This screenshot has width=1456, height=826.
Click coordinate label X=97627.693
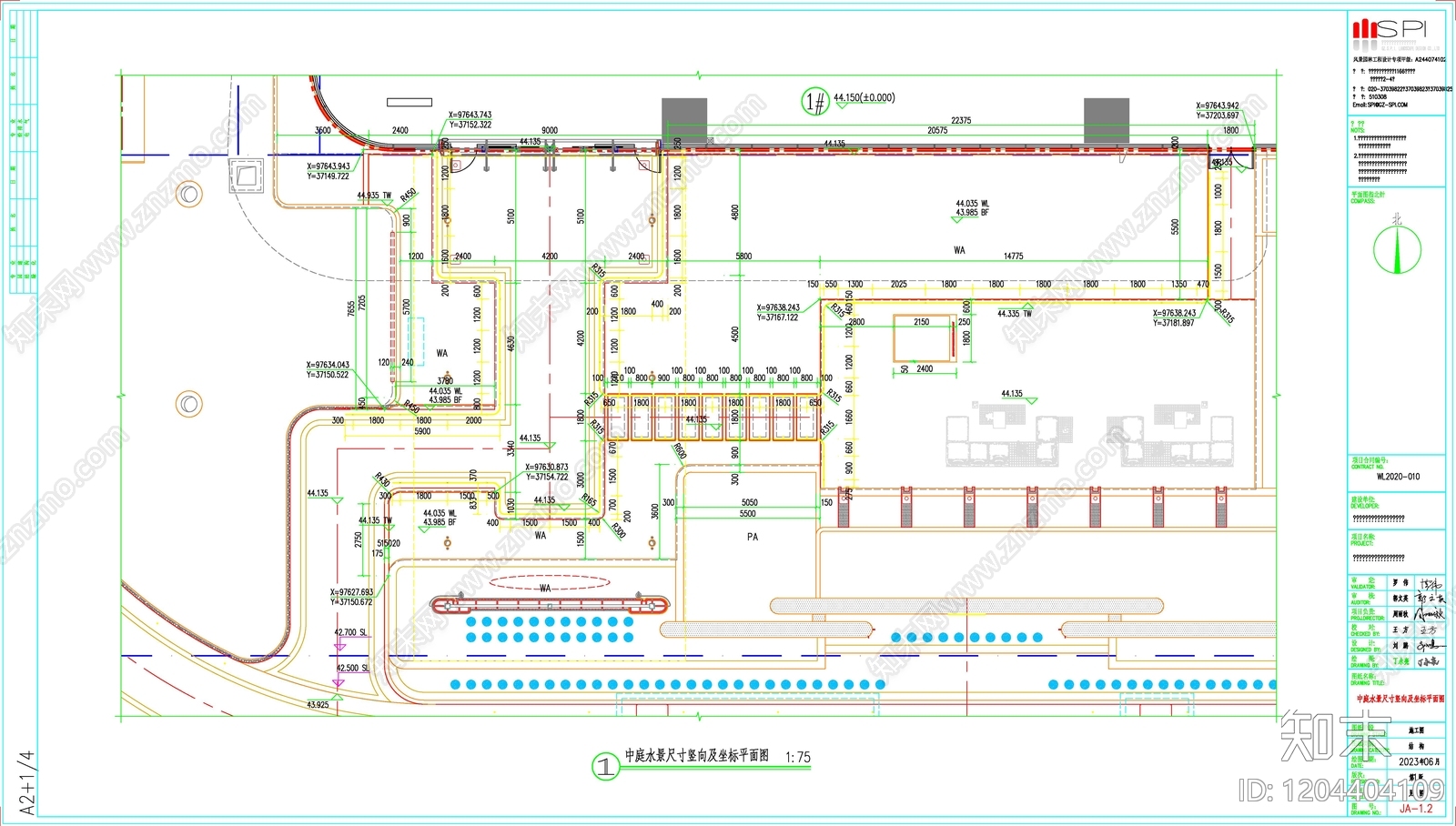(351, 592)
